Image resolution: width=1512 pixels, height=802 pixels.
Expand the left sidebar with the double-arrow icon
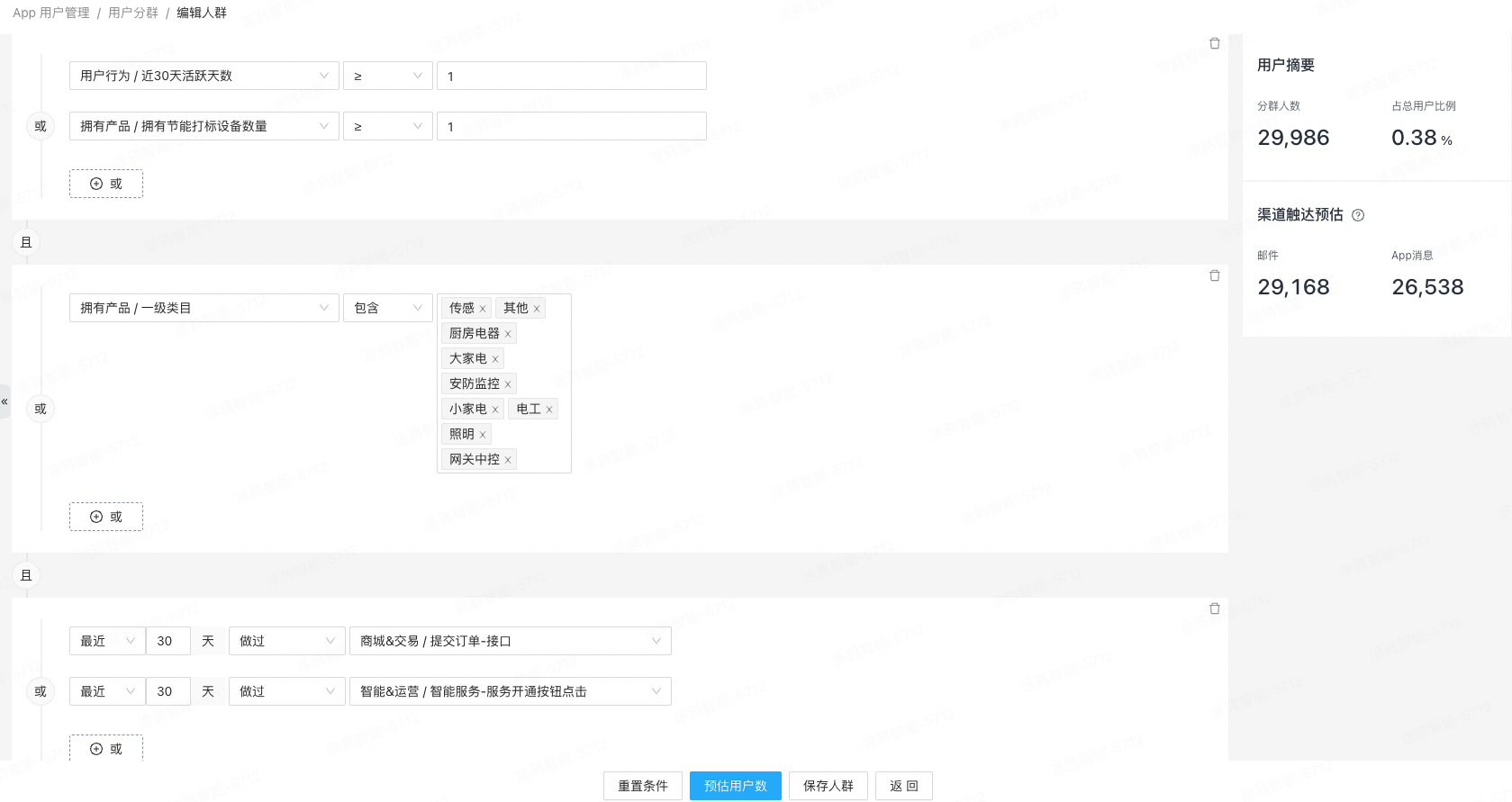[5, 401]
